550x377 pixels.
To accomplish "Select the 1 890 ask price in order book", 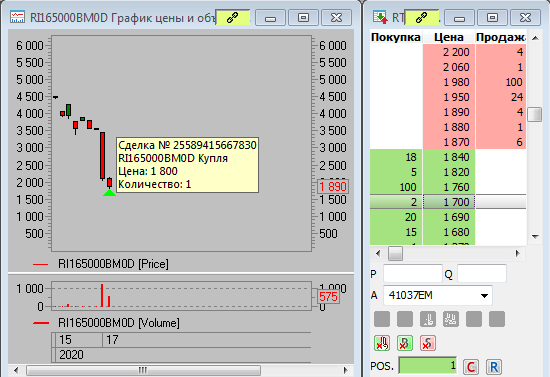I will click(x=449, y=112).
